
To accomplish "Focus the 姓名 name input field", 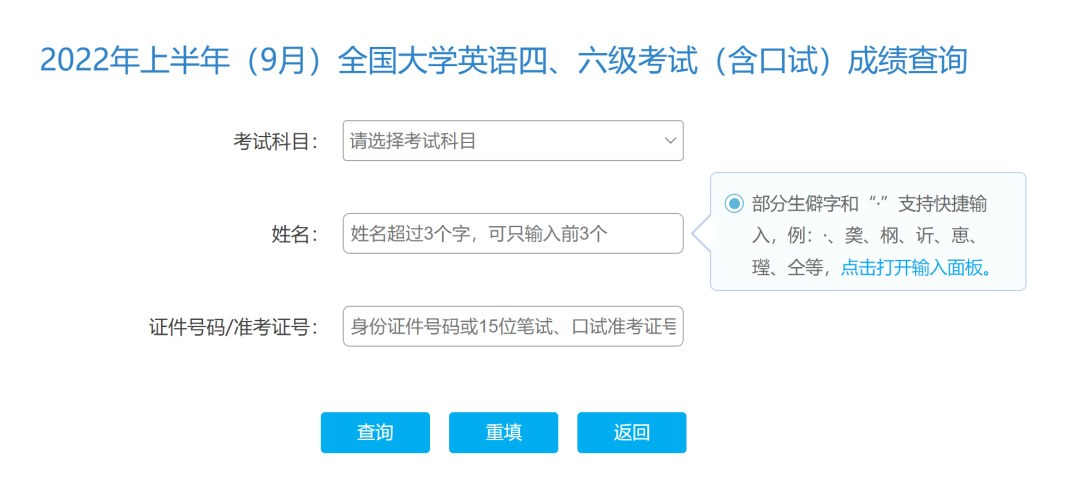I will tap(512, 233).
